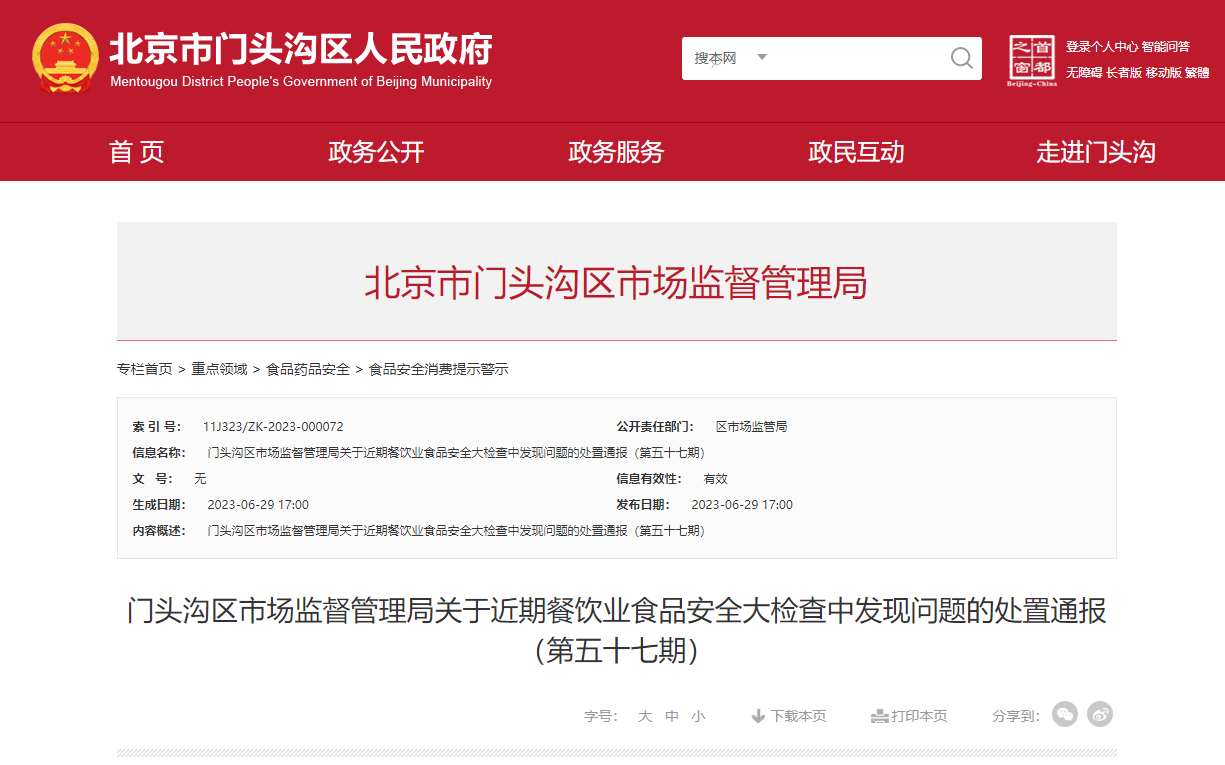Share the page to WeChat
1225x765 pixels.
tap(1065, 714)
